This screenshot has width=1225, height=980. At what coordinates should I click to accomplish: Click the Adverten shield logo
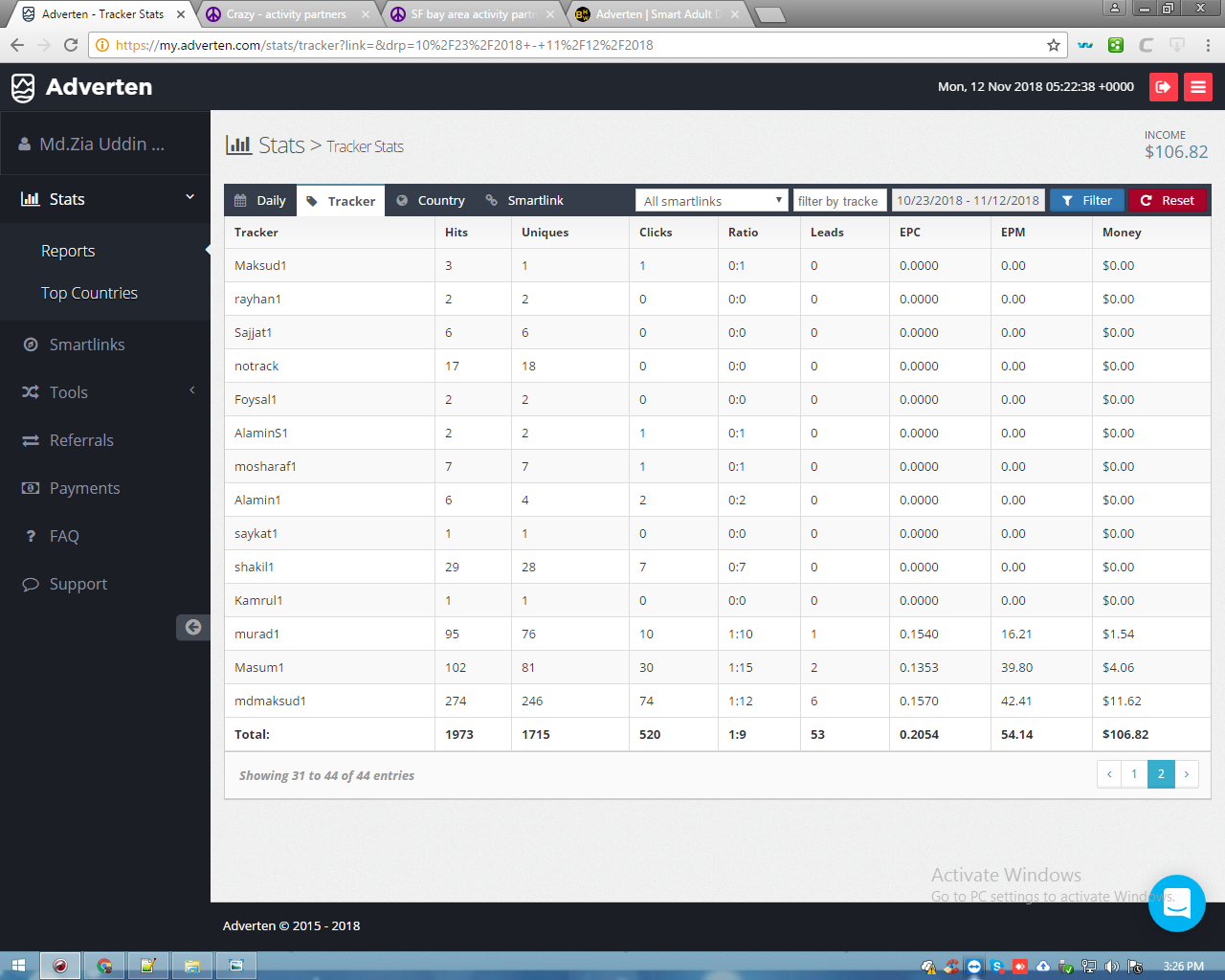click(23, 87)
